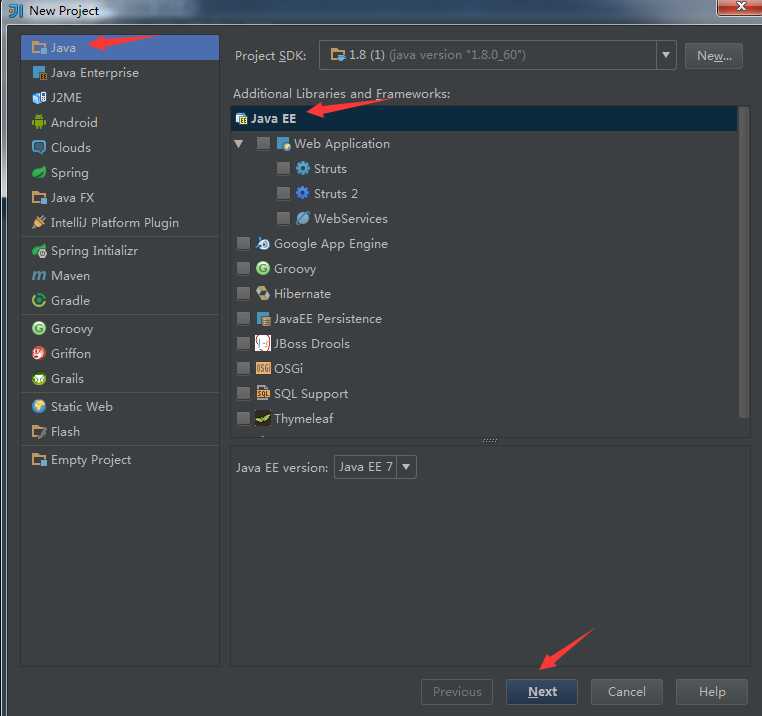Enable the JavaEE Persistence checkbox
The width and height of the screenshot is (762, 716).
pyautogui.click(x=243, y=318)
